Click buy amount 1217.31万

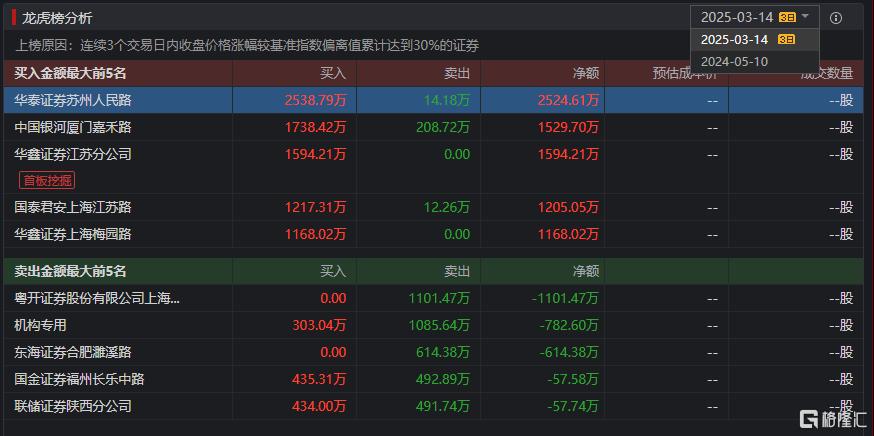pos(315,207)
